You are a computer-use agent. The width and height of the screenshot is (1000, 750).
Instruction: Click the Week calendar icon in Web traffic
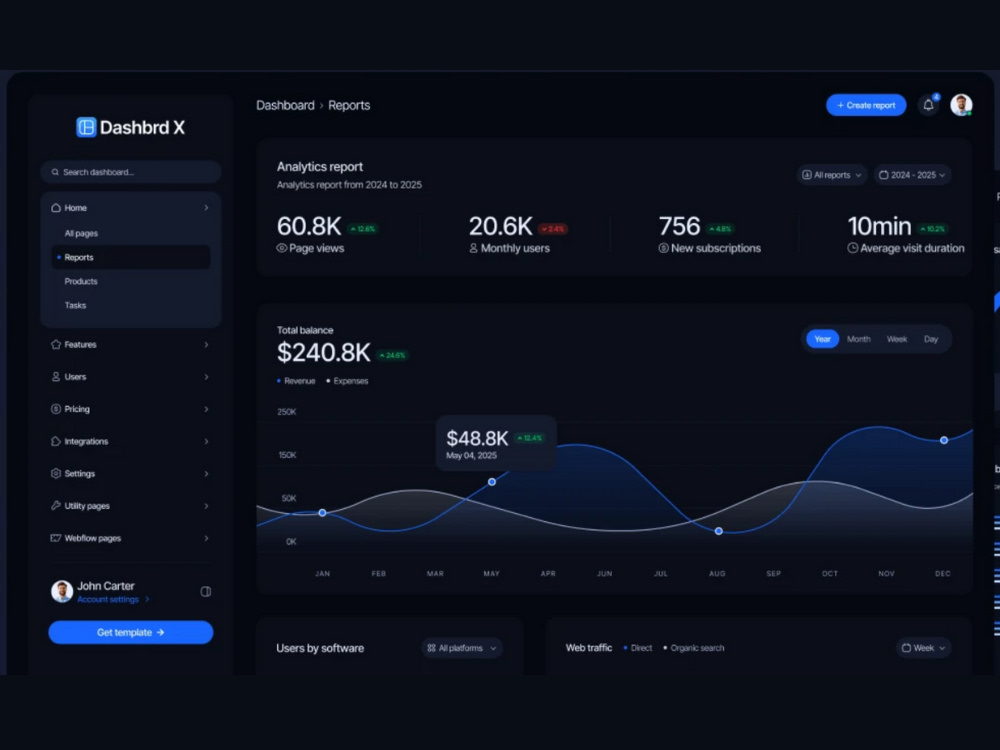906,648
